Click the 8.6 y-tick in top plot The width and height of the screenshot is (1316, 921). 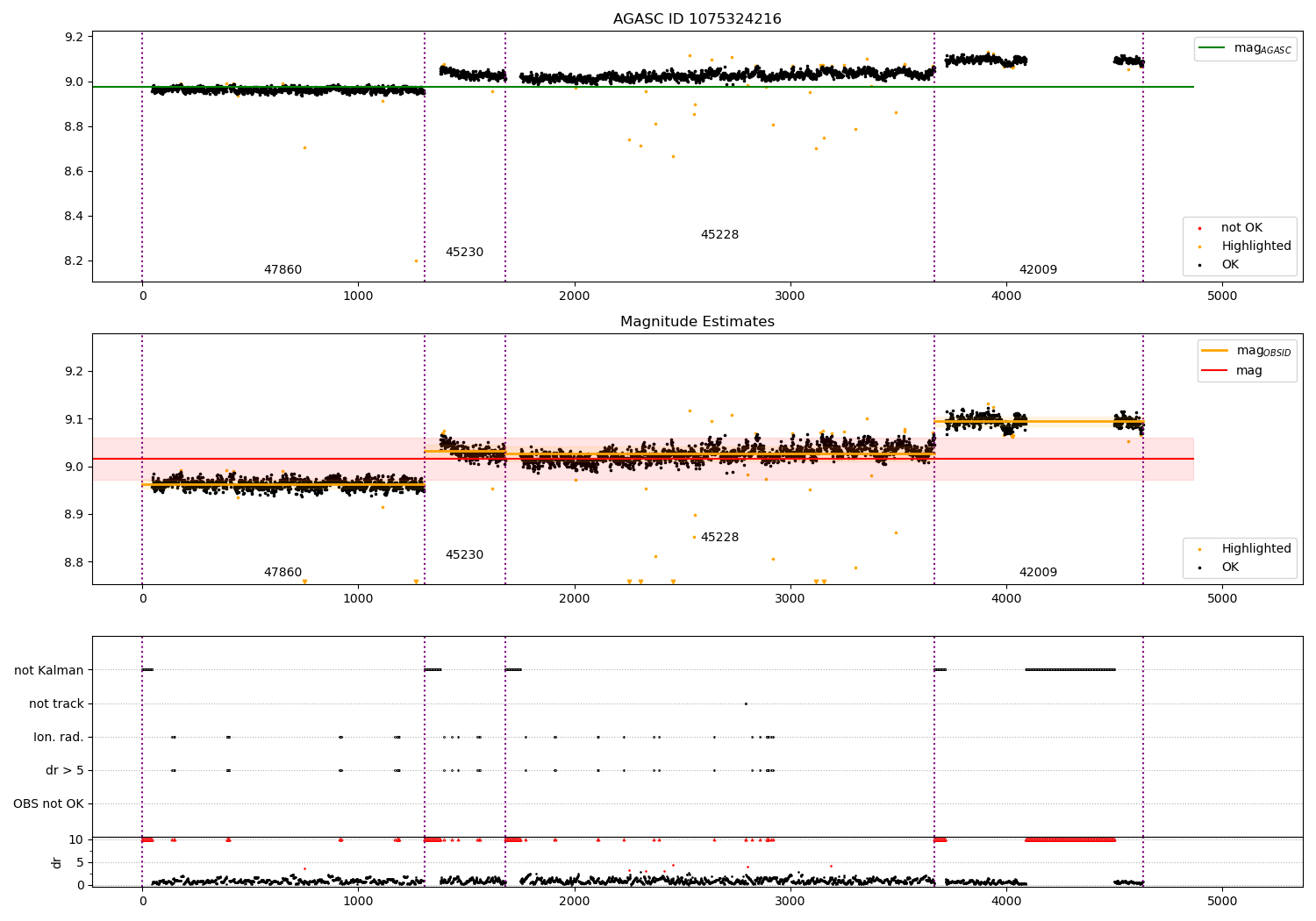click(x=74, y=172)
